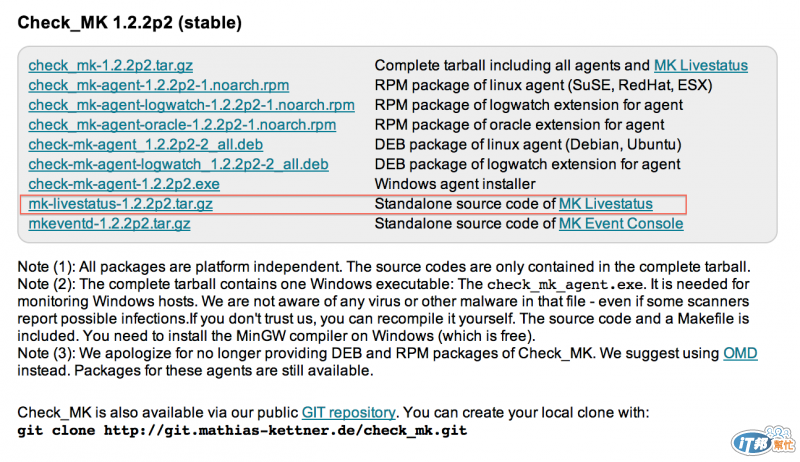800x462 pixels.
Task: Click 'DEB package of linux agent (Debian, Ubuntu)' text
Action: (528, 145)
